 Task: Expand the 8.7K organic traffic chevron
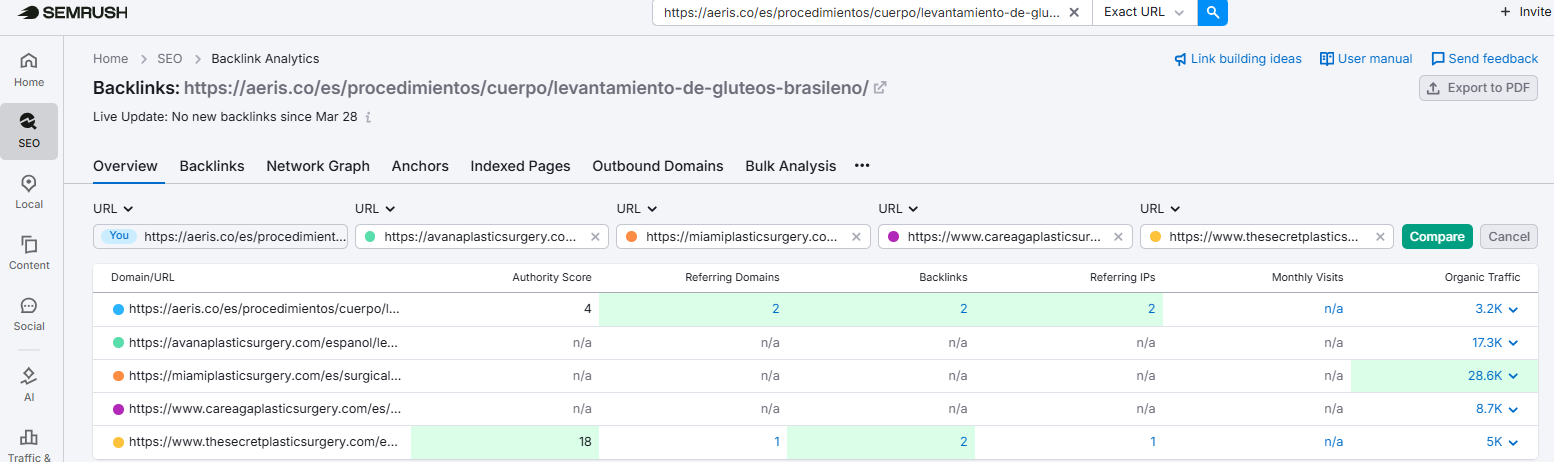pyautogui.click(x=1513, y=409)
